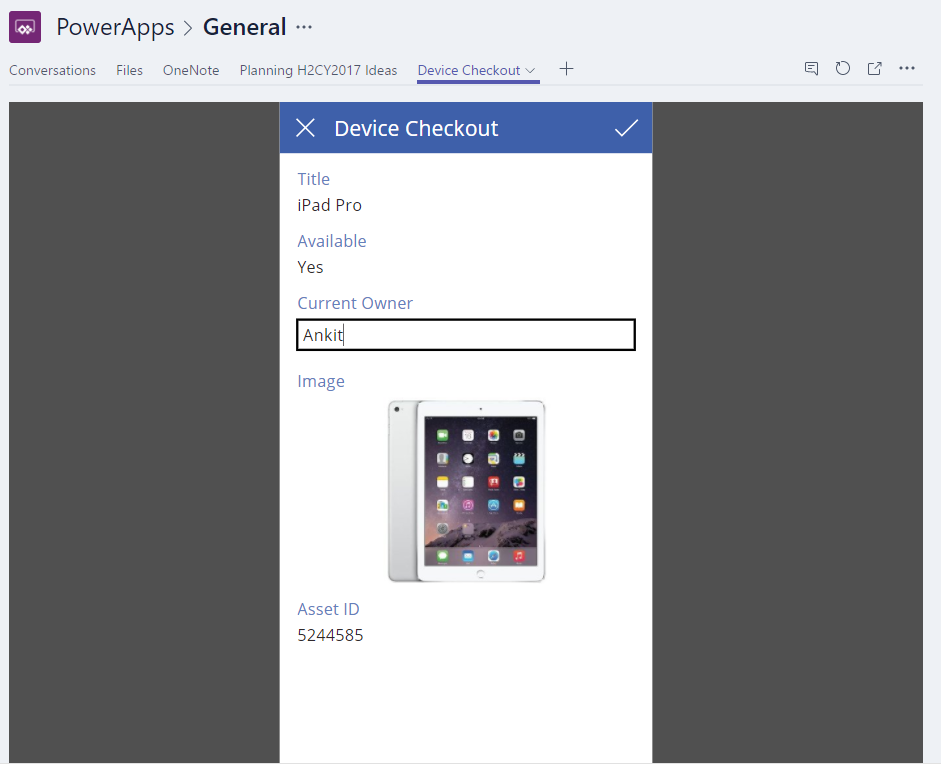
Task: Submit the form with checkmark icon
Action: click(626, 128)
